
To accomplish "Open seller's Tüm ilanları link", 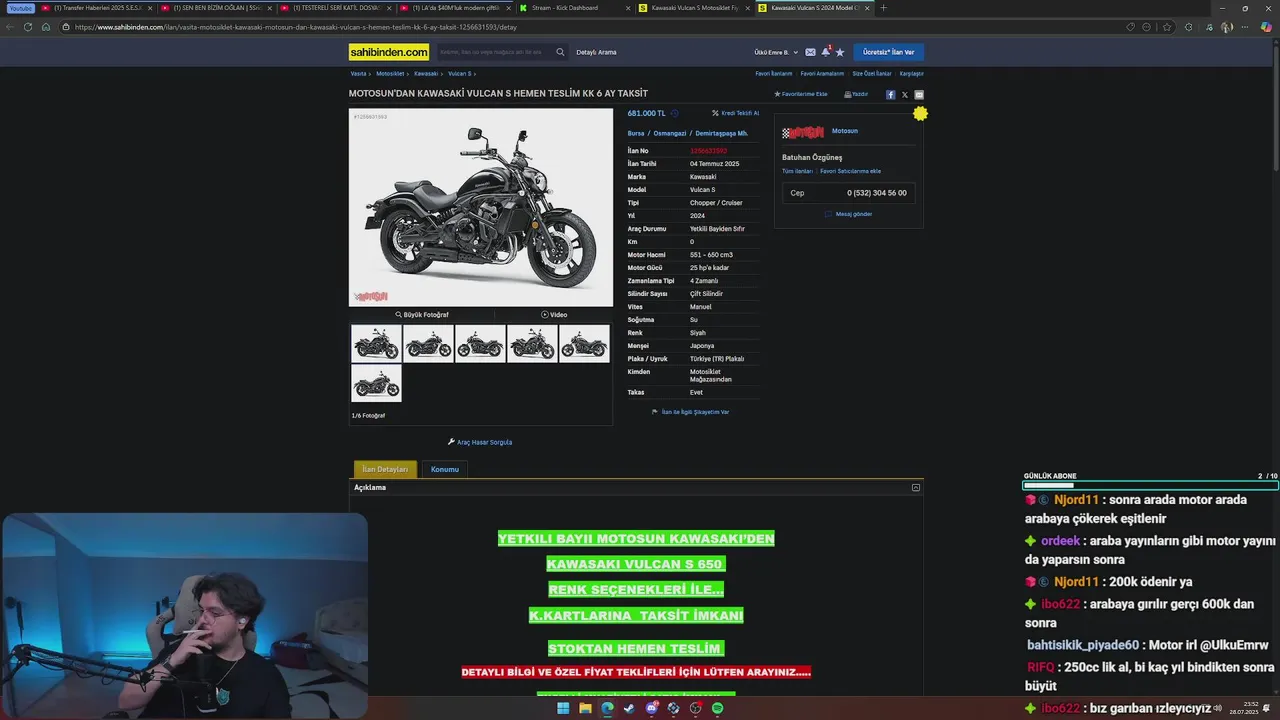I will [797, 171].
